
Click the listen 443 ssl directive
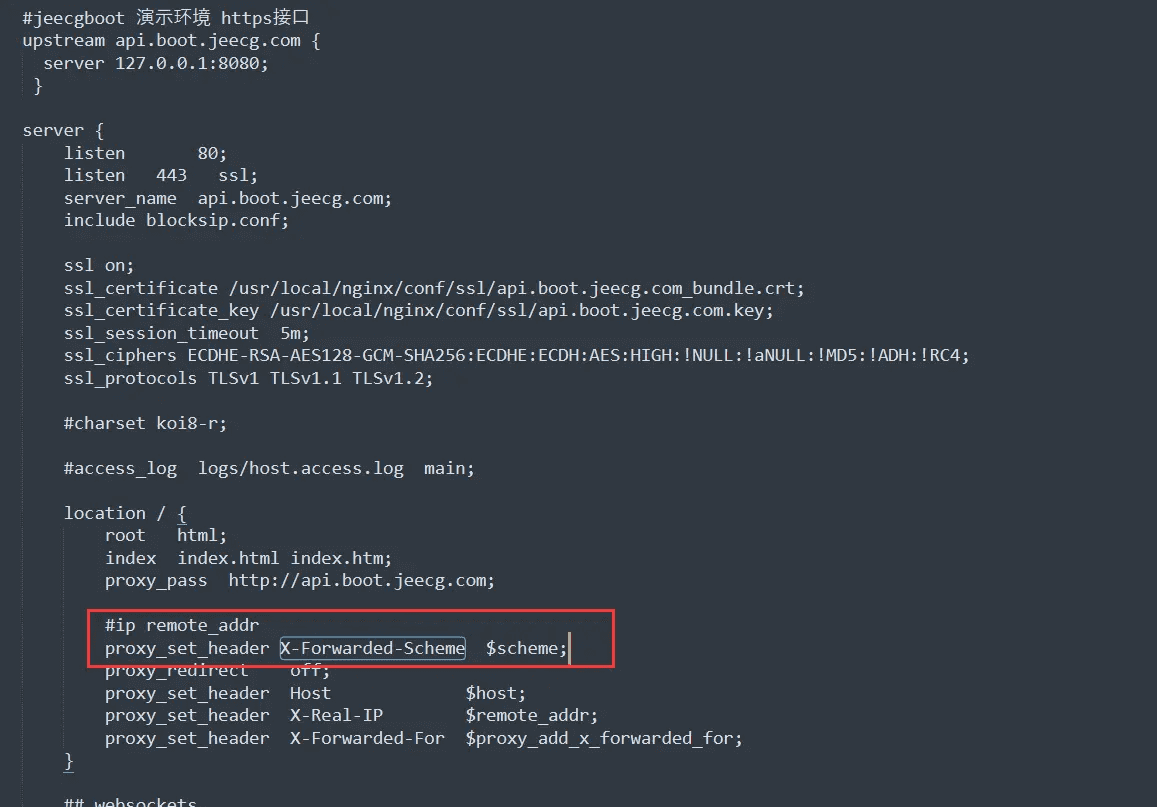(x=161, y=176)
